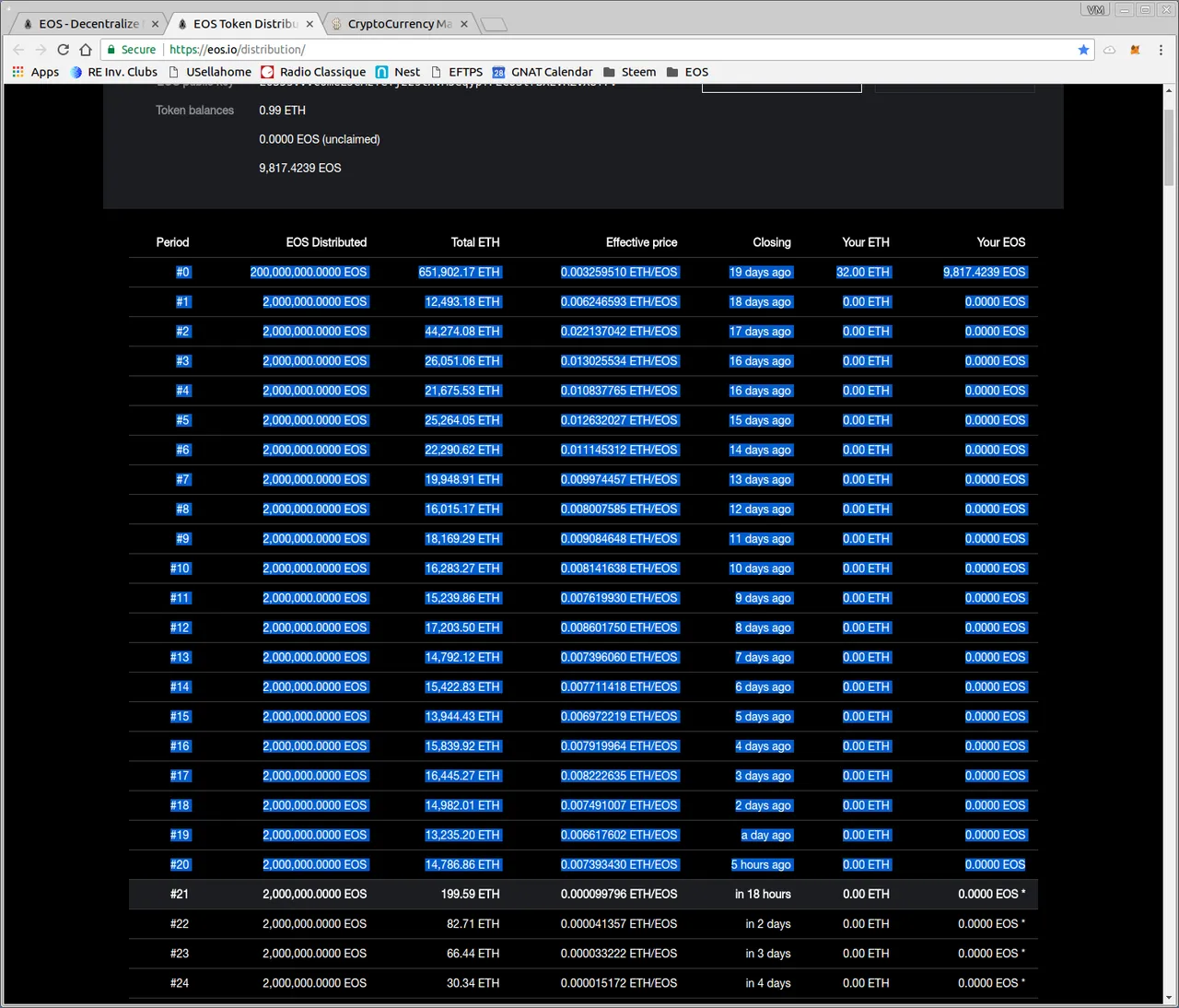Open Chrome three-dot menu

1161,50
